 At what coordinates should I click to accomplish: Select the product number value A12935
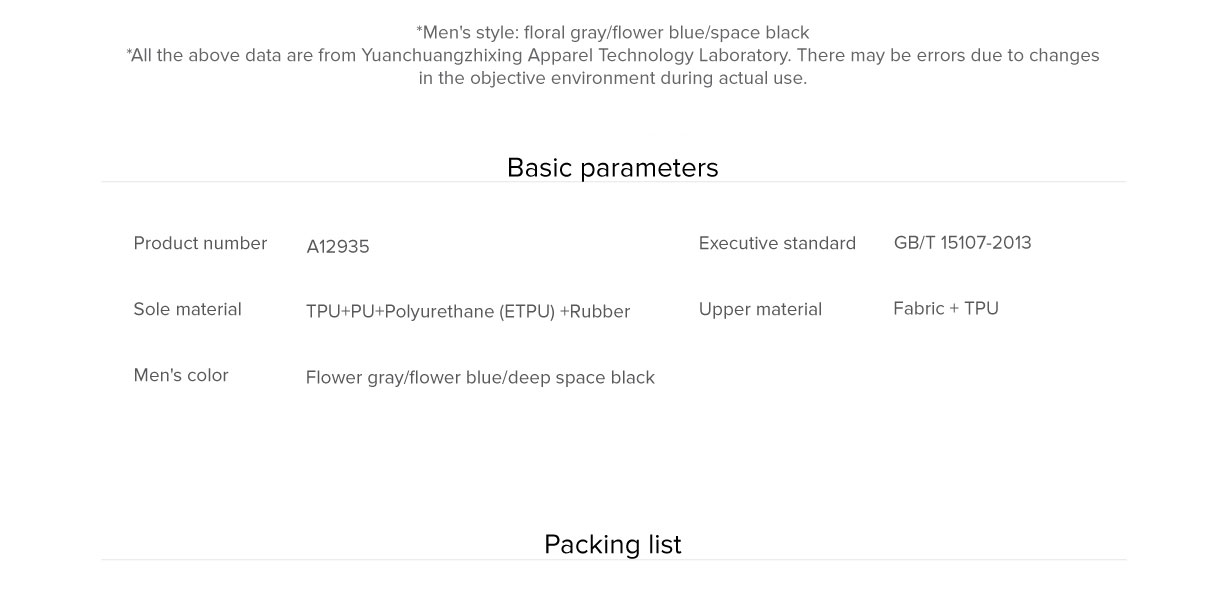(338, 246)
